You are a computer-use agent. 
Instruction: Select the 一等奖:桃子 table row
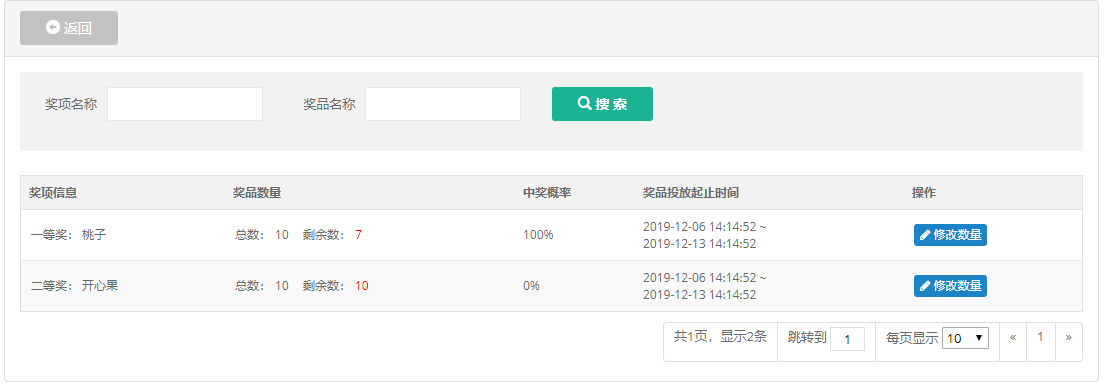pyautogui.click(x=551, y=235)
